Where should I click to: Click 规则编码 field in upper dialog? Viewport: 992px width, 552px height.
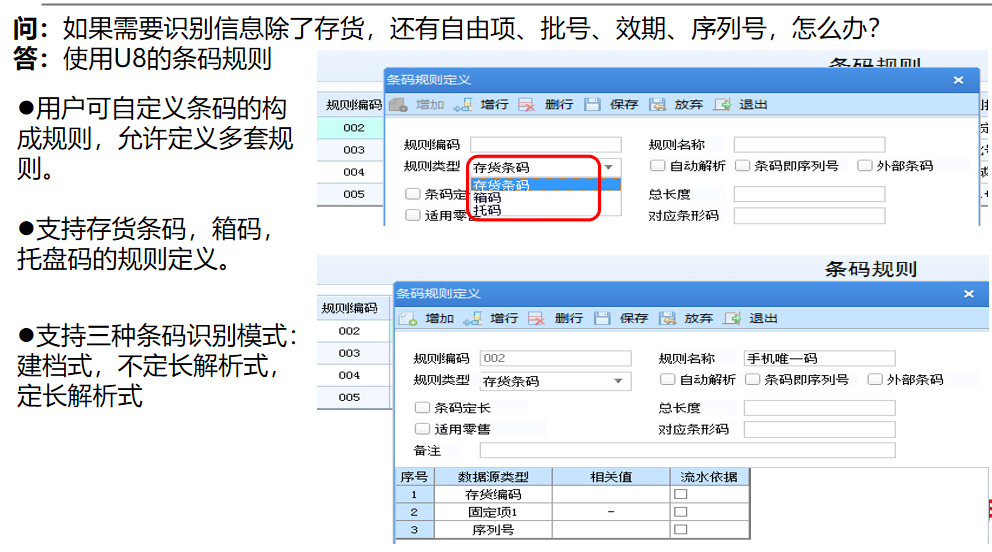click(x=546, y=145)
